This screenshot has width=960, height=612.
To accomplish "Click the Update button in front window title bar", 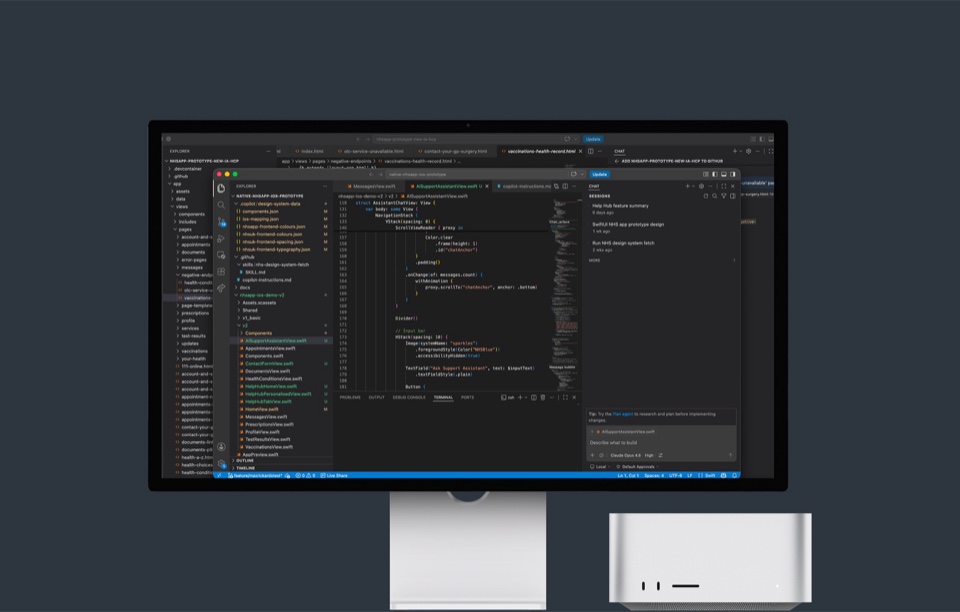I will [x=599, y=174].
